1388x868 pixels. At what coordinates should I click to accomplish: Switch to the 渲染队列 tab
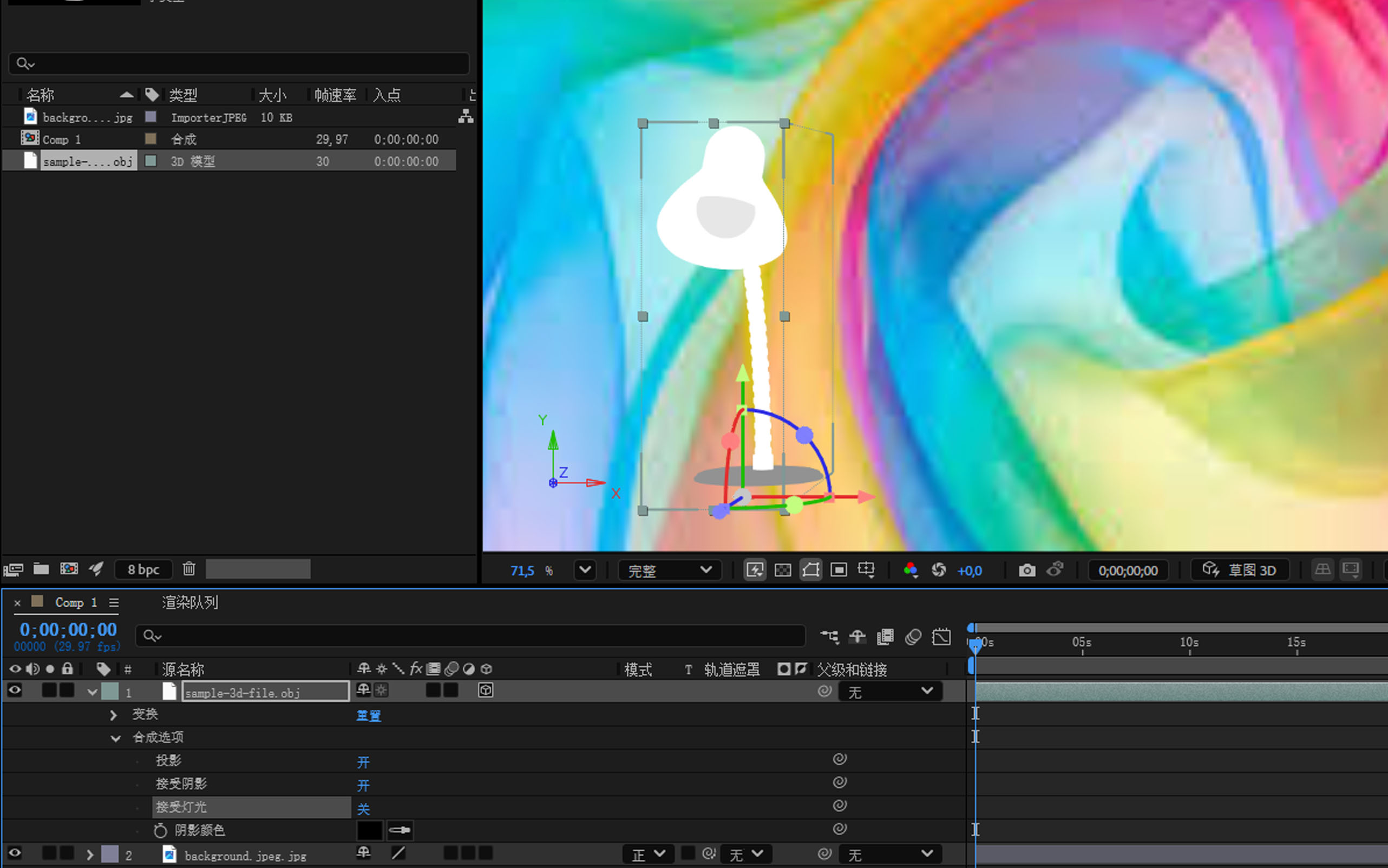[189, 602]
